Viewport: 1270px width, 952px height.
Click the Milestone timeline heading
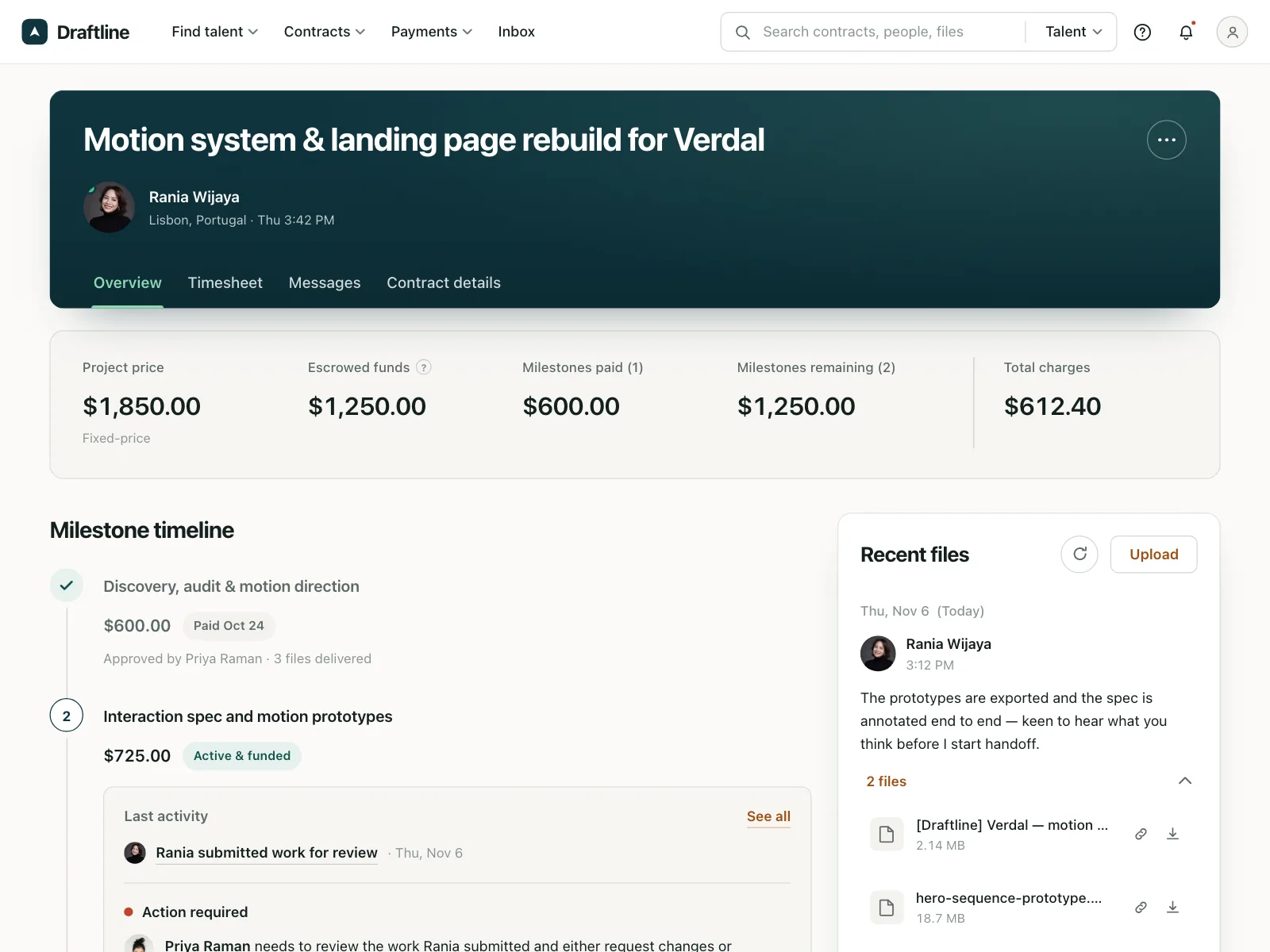[142, 530]
